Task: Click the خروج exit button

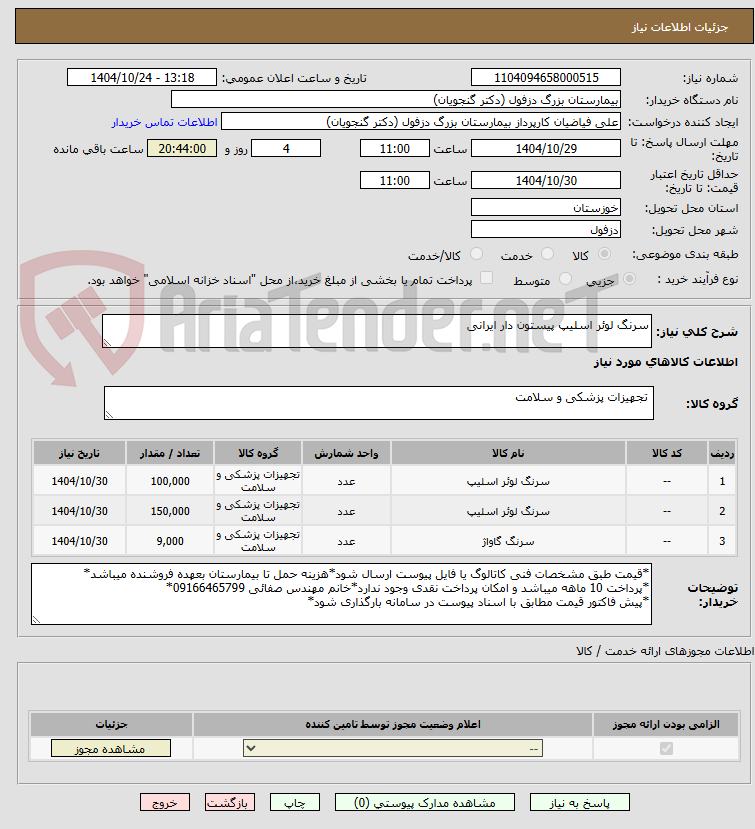Action: point(164,803)
